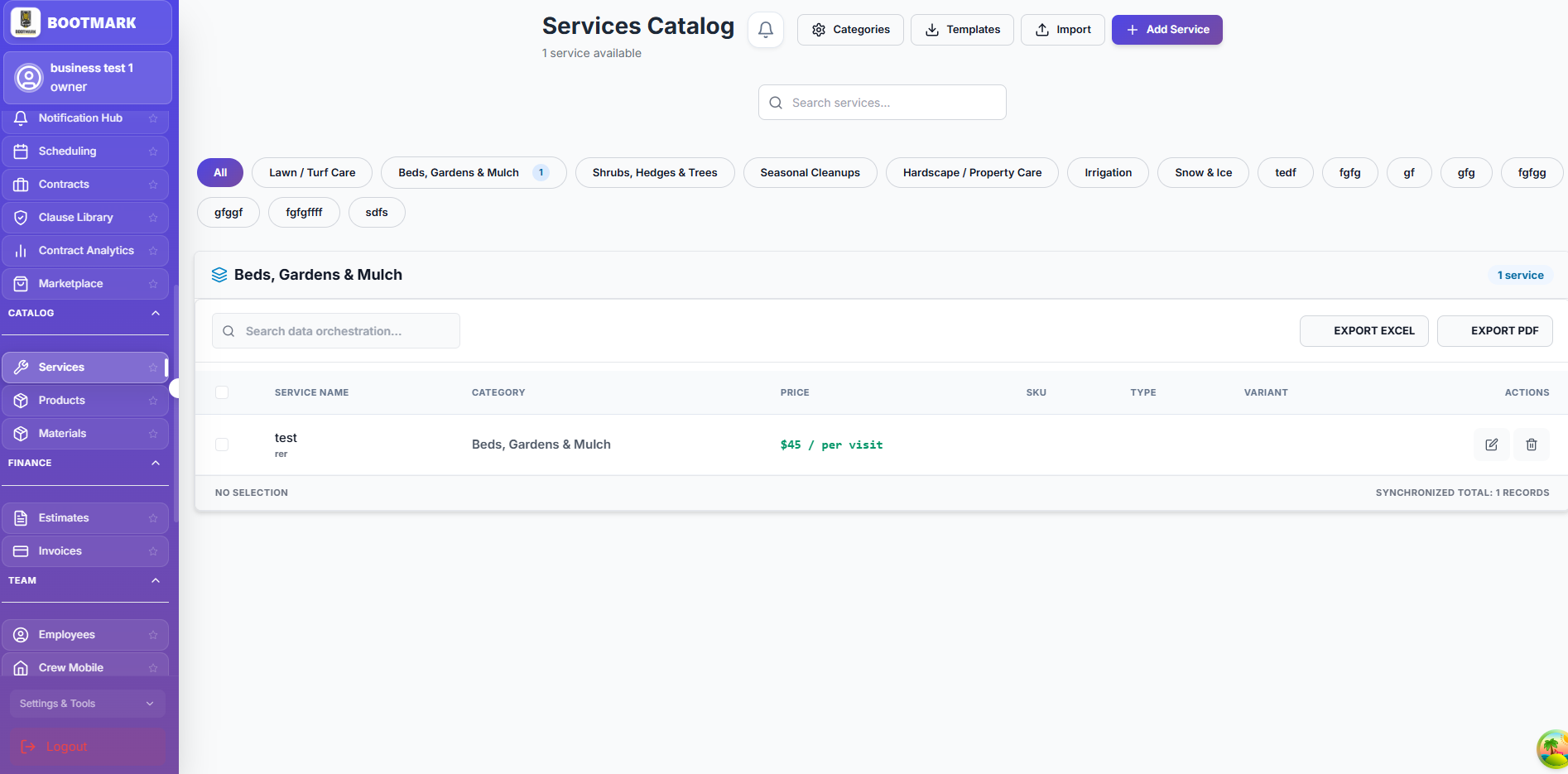Select Snow & Ice category chip
This screenshot has height=774, width=1568.
tap(1203, 172)
